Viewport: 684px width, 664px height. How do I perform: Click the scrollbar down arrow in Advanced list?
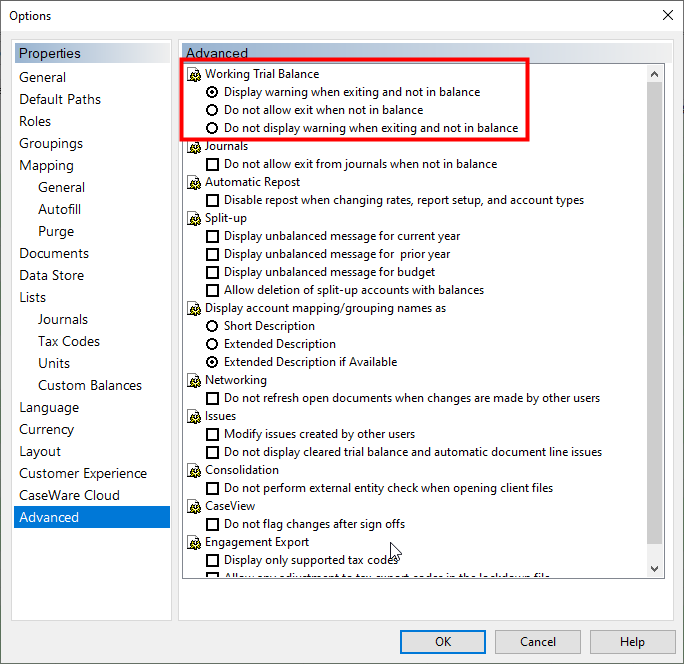tap(655, 568)
